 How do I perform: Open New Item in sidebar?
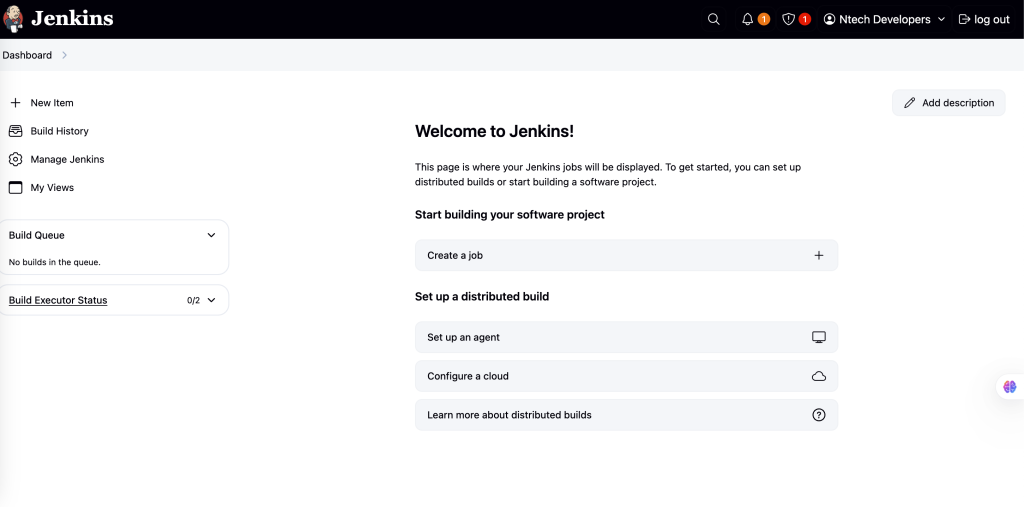[x=52, y=103]
